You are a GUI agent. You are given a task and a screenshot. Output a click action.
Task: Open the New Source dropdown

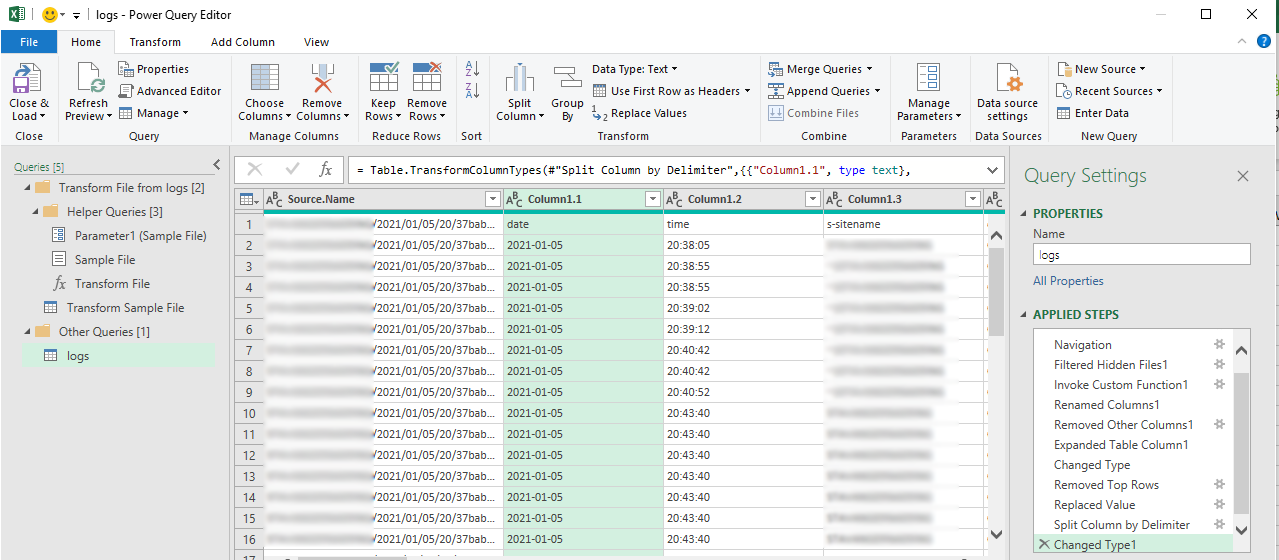1101,69
